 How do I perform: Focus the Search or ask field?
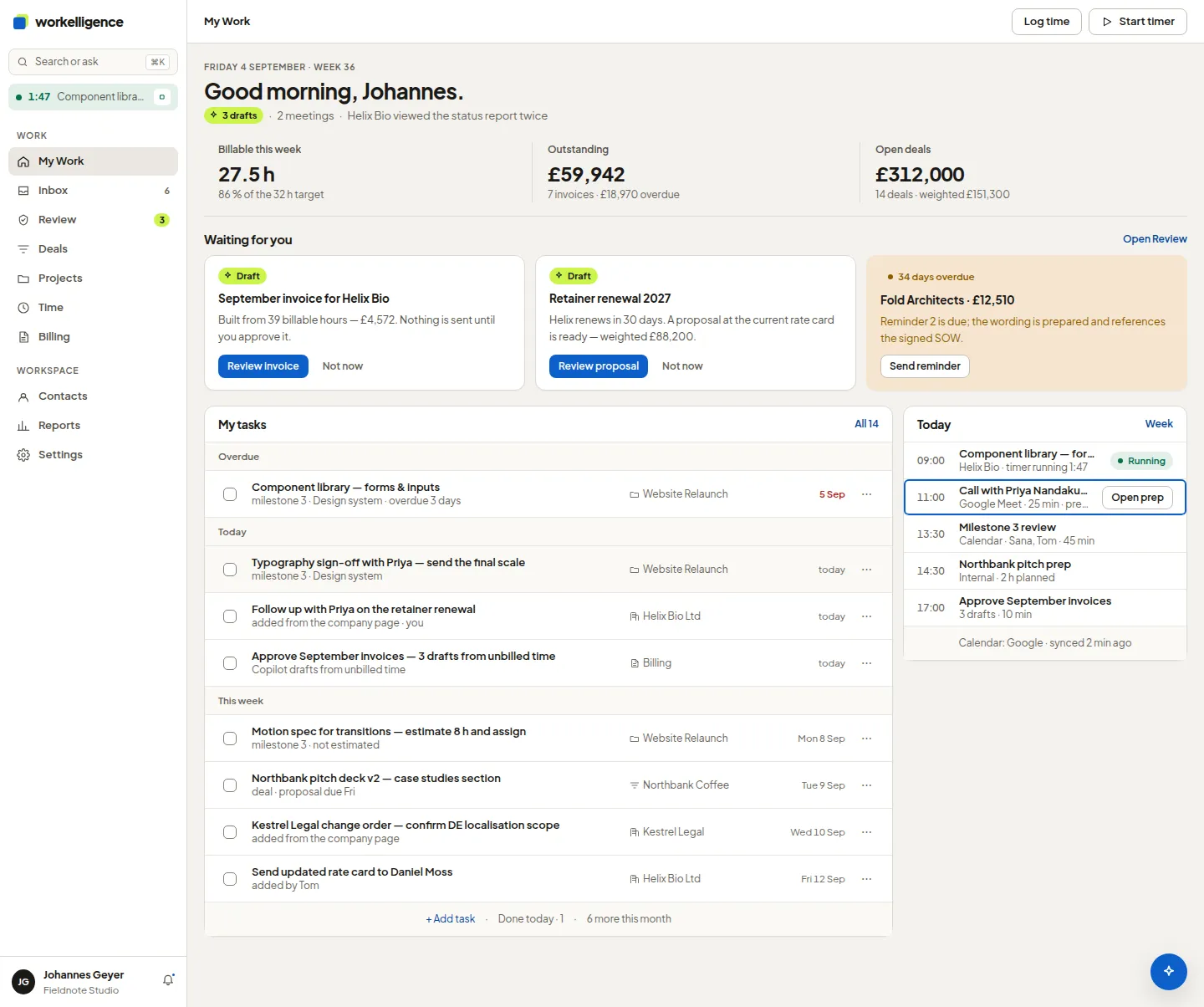pyautogui.click(x=93, y=62)
